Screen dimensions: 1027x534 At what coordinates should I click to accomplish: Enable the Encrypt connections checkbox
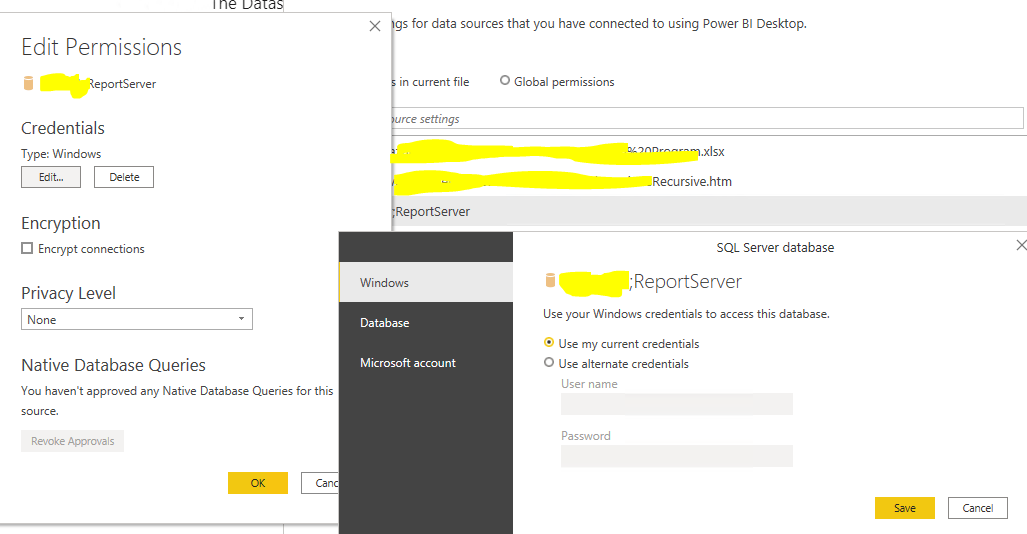(27, 248)
